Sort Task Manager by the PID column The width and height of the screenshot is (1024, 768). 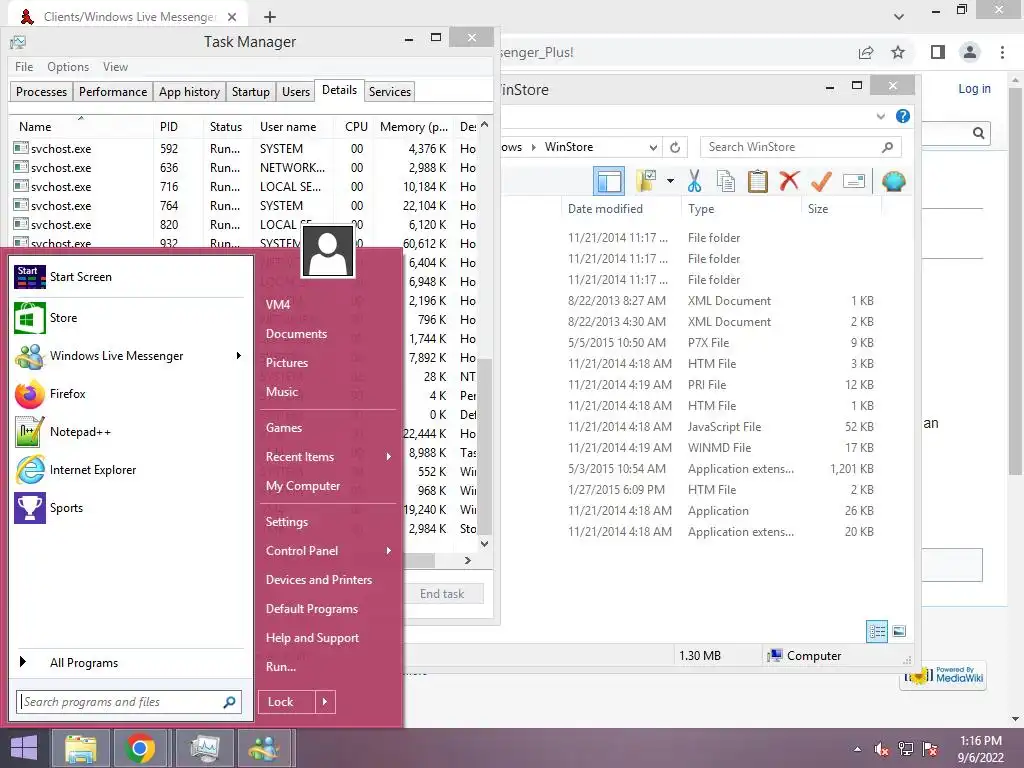[169, 127]
